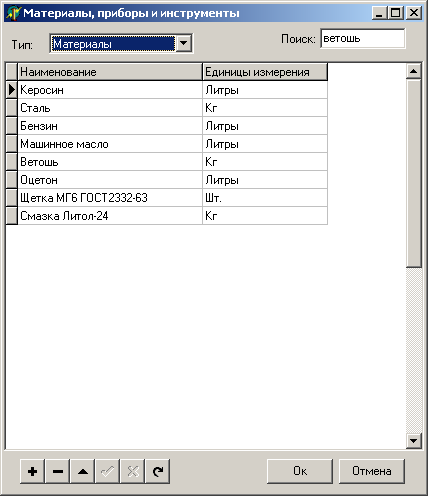Click the Наименование column header
The image size is (428, 496).
(x=110, y=72)
